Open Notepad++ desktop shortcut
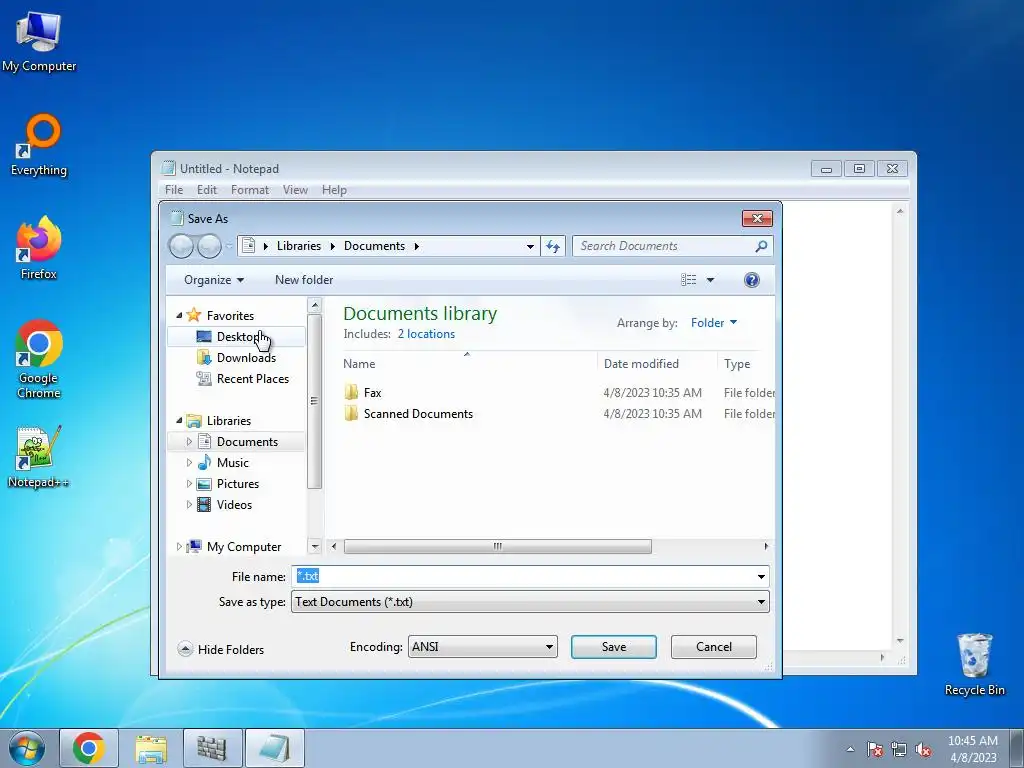The width and height of the screenshot is (1024, 768). coord(39,457)
